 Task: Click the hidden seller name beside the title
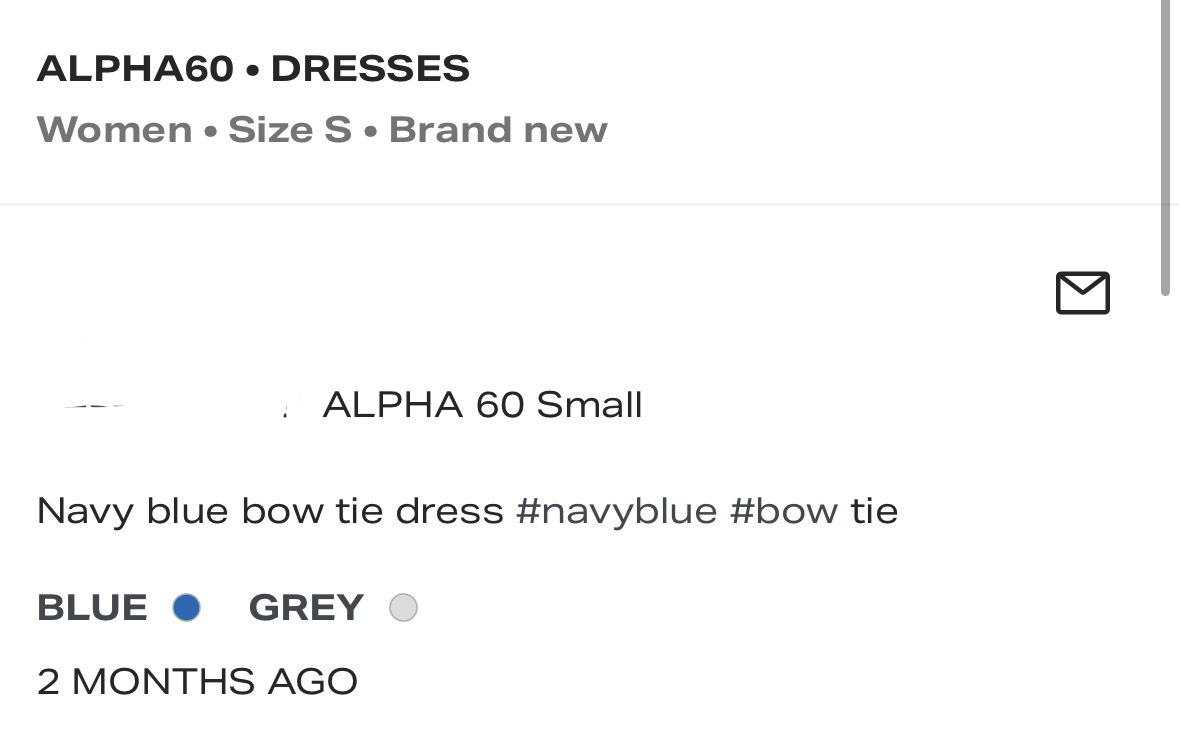170,405
